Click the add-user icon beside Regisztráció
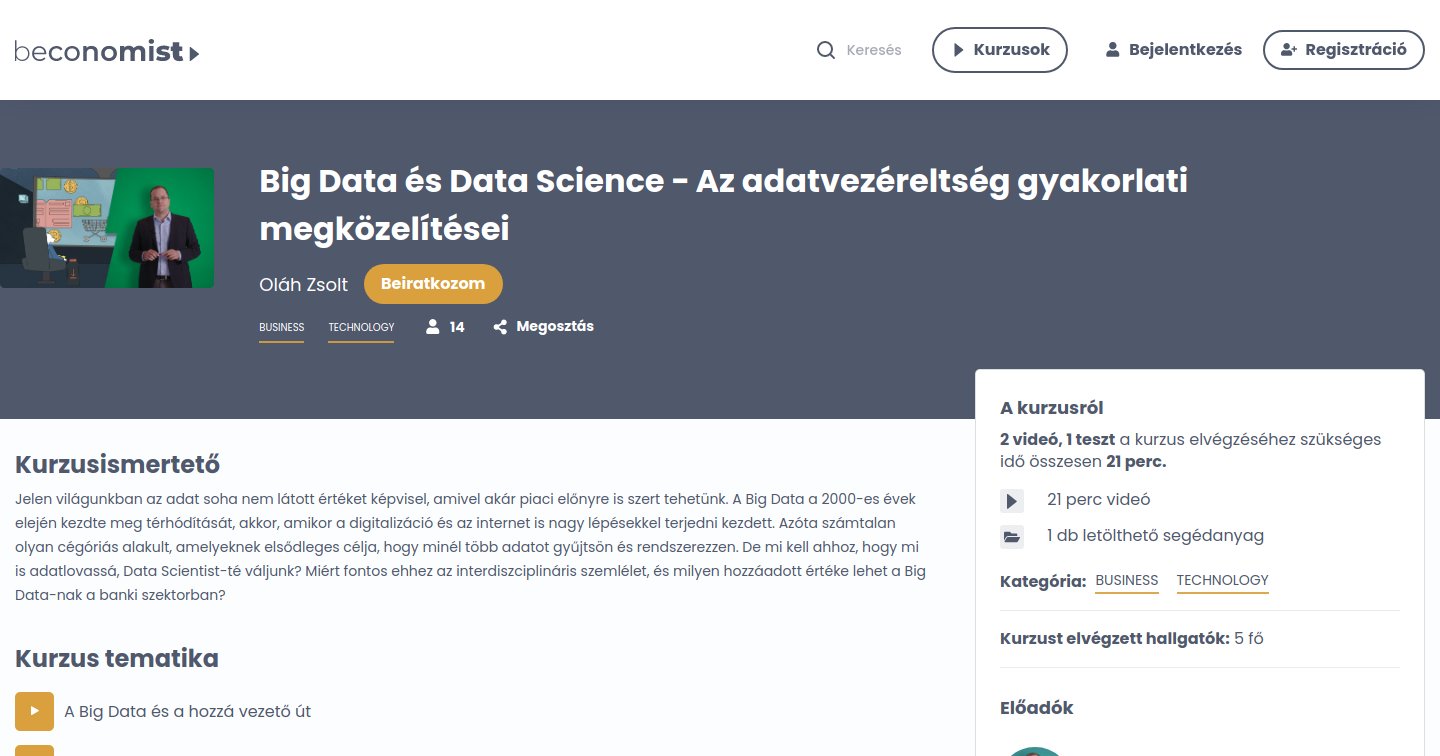1440x756 pixels. click(x=1289, y=49)
